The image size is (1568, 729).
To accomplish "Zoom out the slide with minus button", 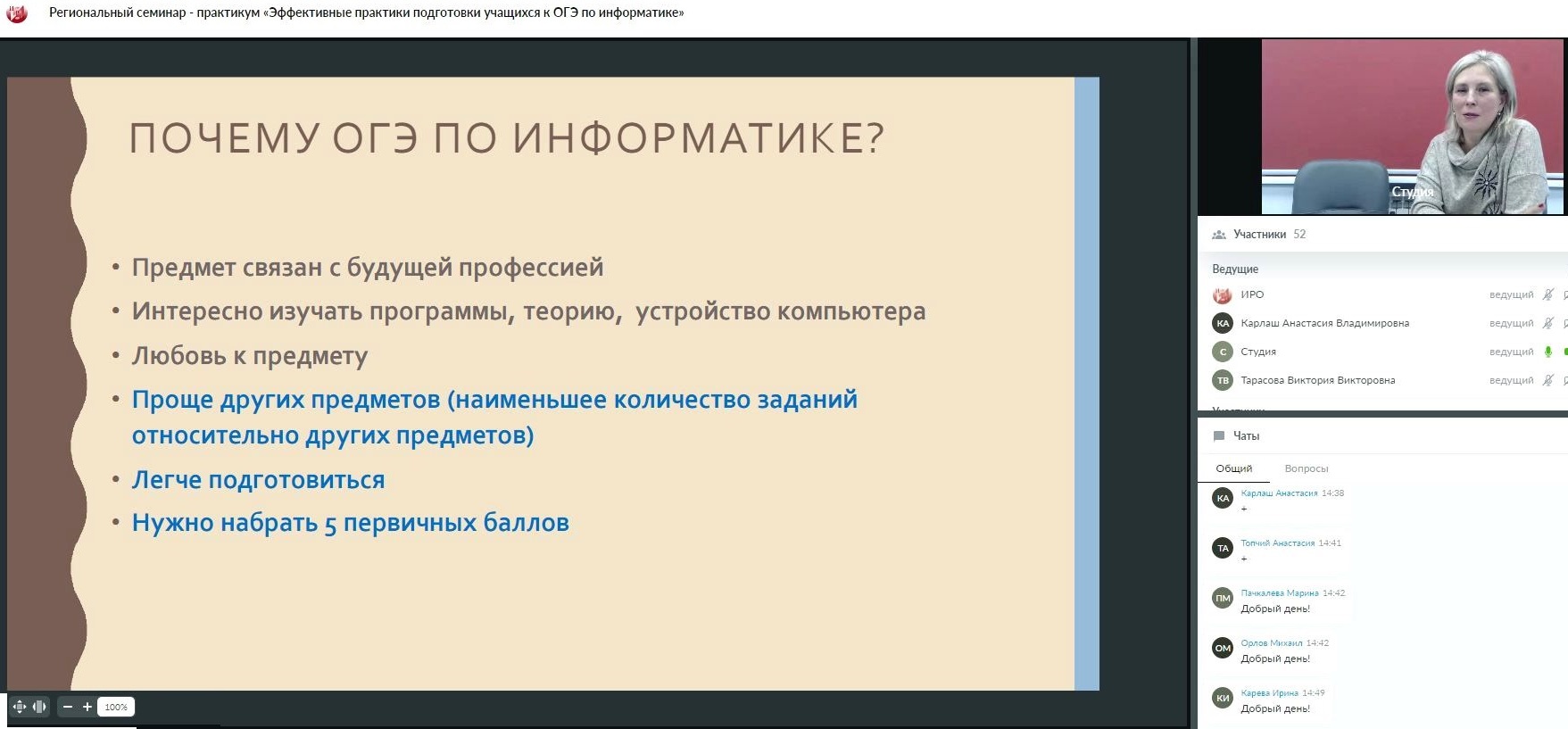I will click(x=68, y=707).
